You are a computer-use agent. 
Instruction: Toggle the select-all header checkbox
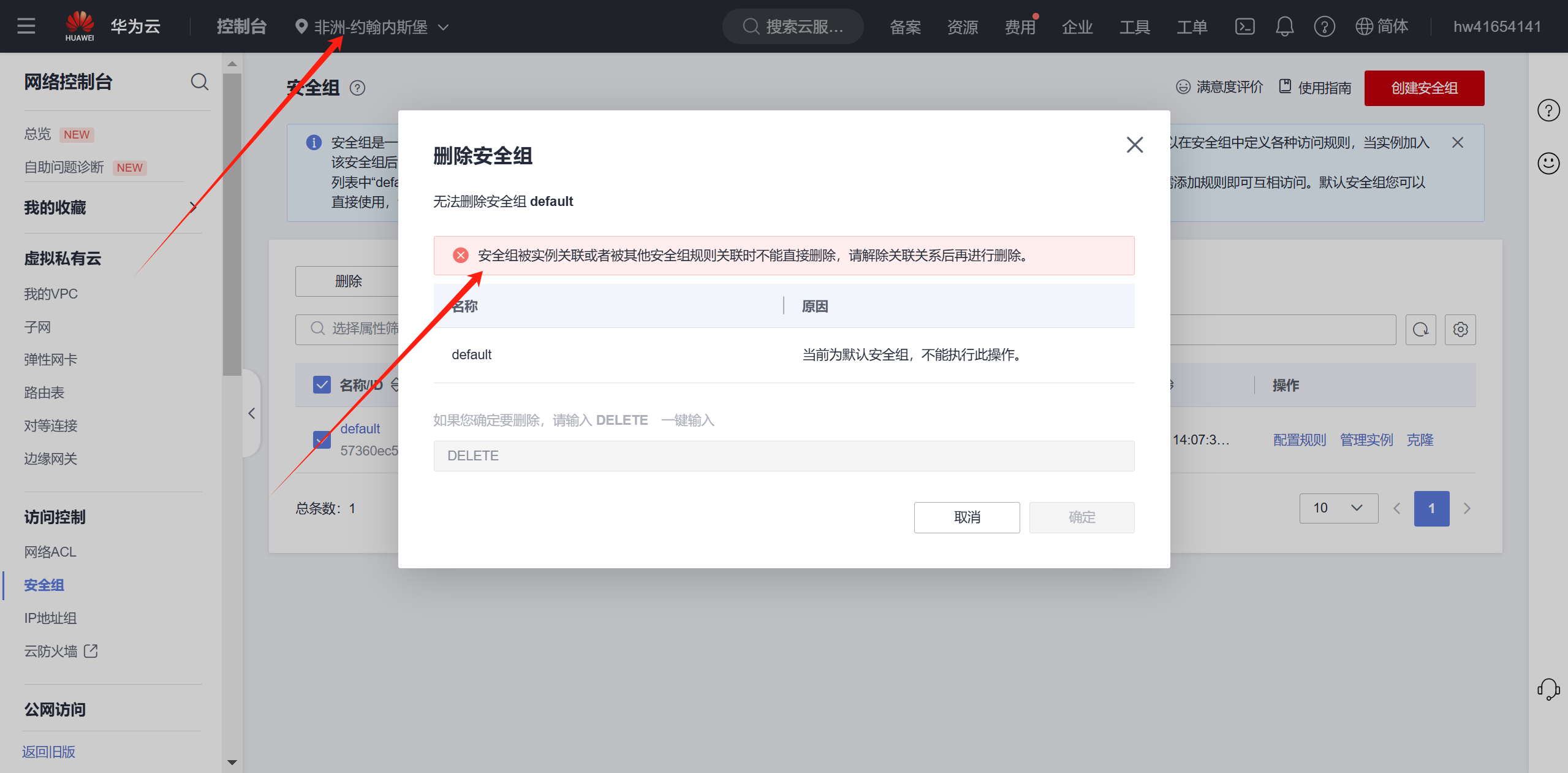[x=322, y=385]
